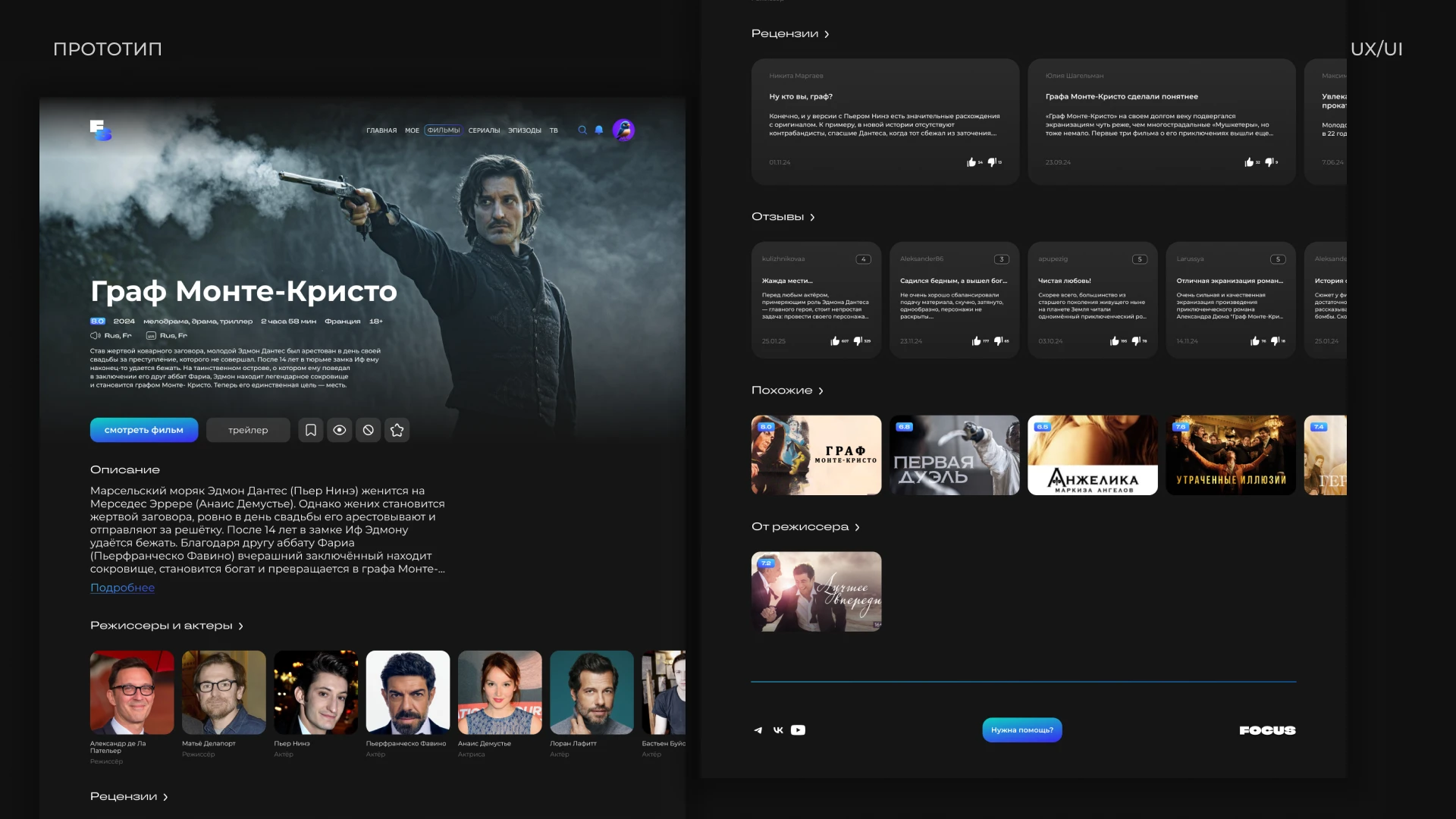Like the review "Ну кто вы, граф?"

[971, 162]
